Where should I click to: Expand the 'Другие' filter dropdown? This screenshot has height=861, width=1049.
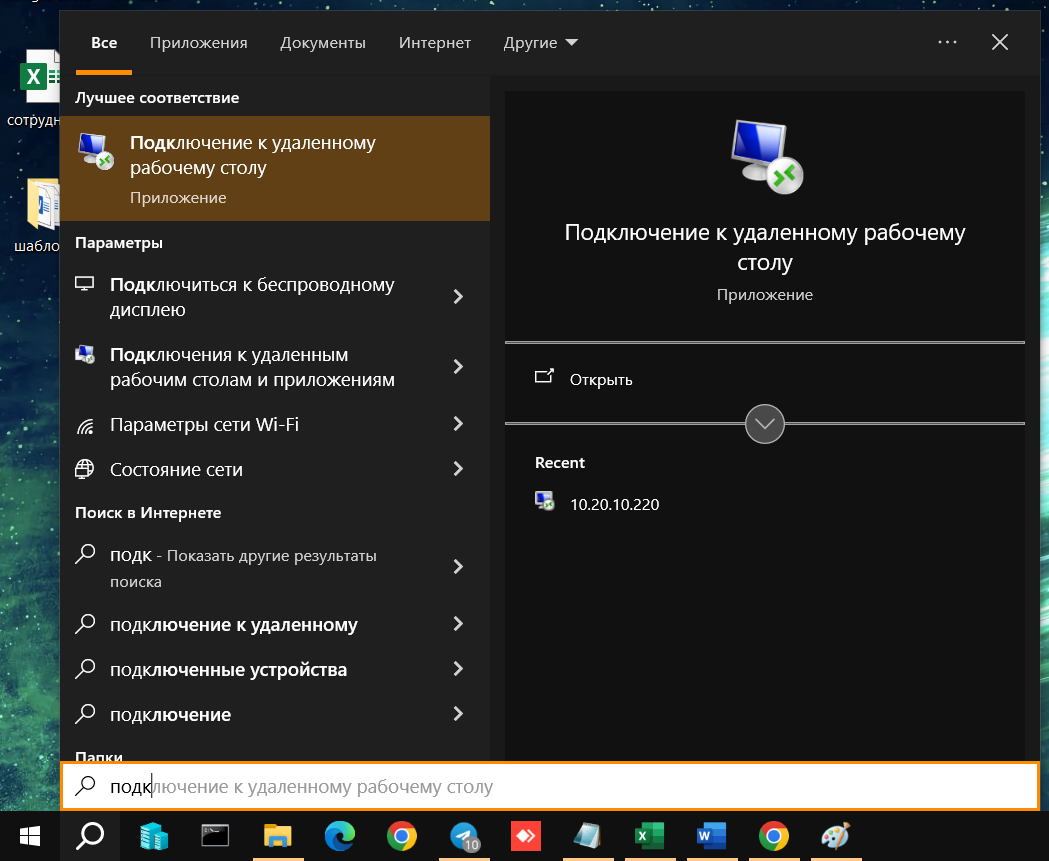point(540,43)
